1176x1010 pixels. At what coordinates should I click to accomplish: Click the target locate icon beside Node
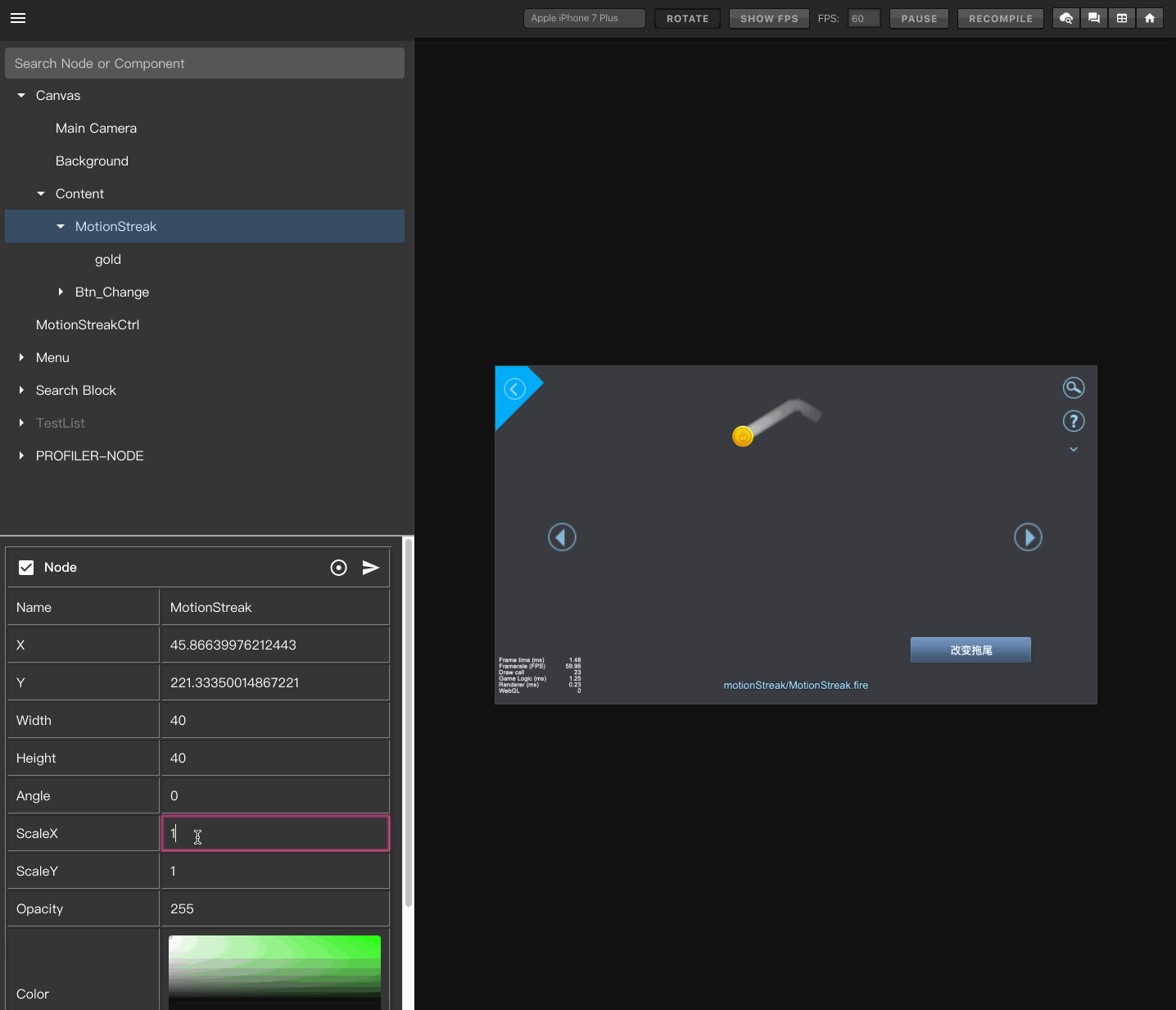pos(338,568)
